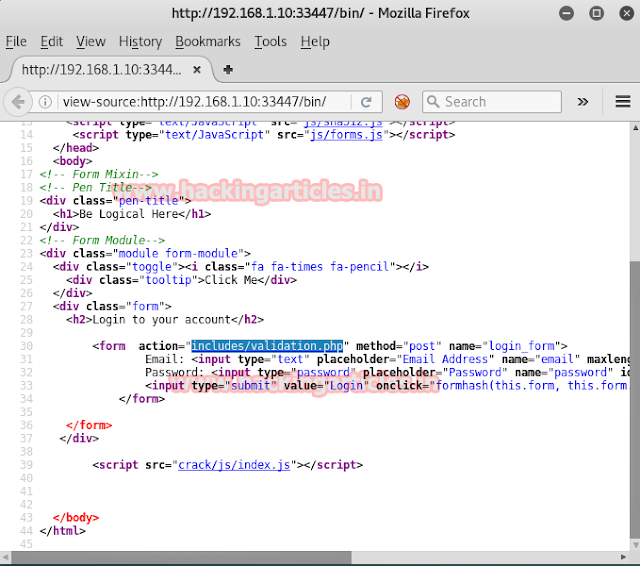The width and height of the screenshot is (640, 566).
Task: Click the search magnifier icon
Action: point(433,102)
